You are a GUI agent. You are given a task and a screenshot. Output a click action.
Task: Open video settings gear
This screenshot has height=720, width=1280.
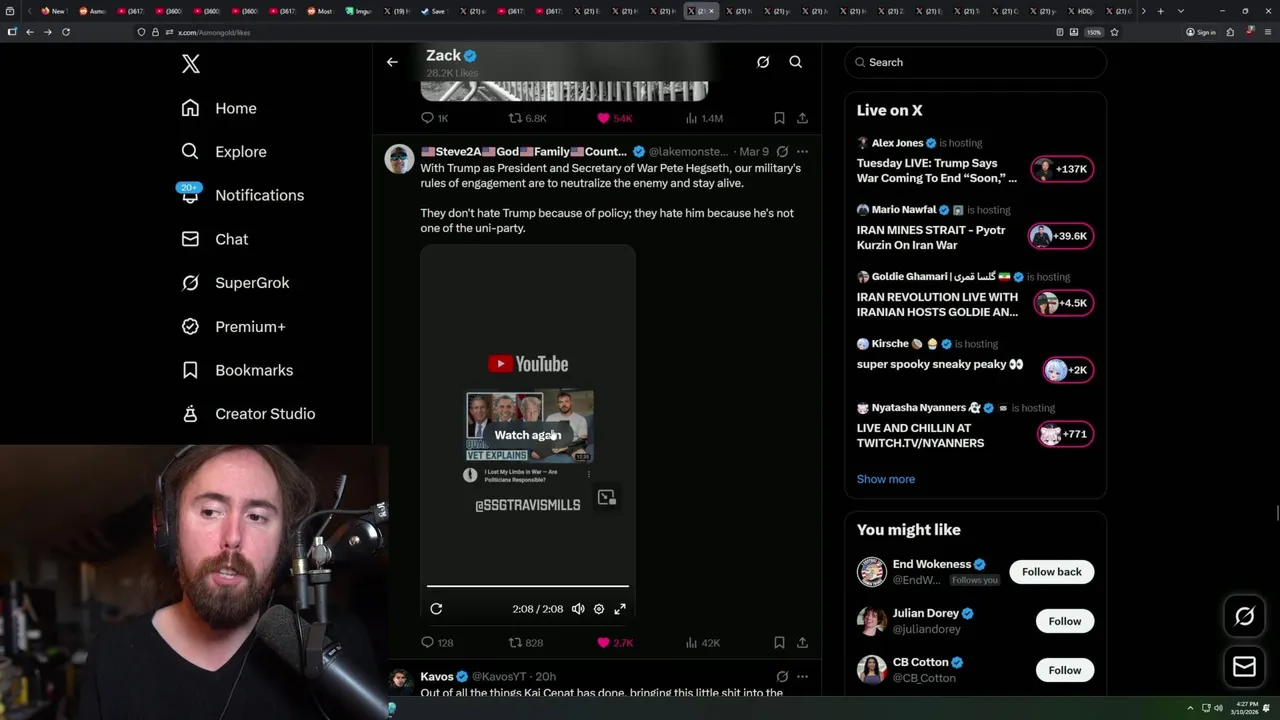tap(599, 609)
